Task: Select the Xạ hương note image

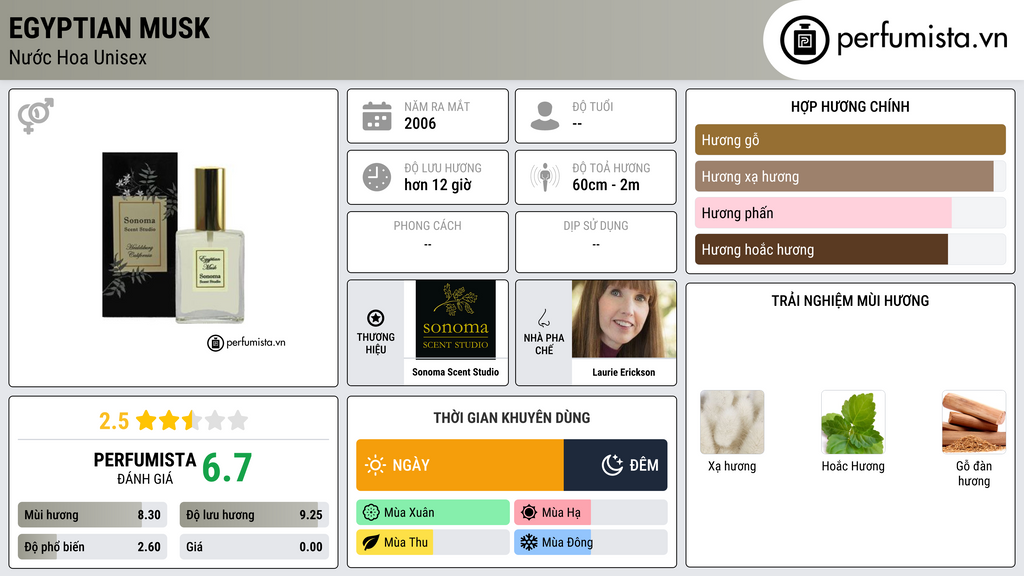Action: [732, 422]
